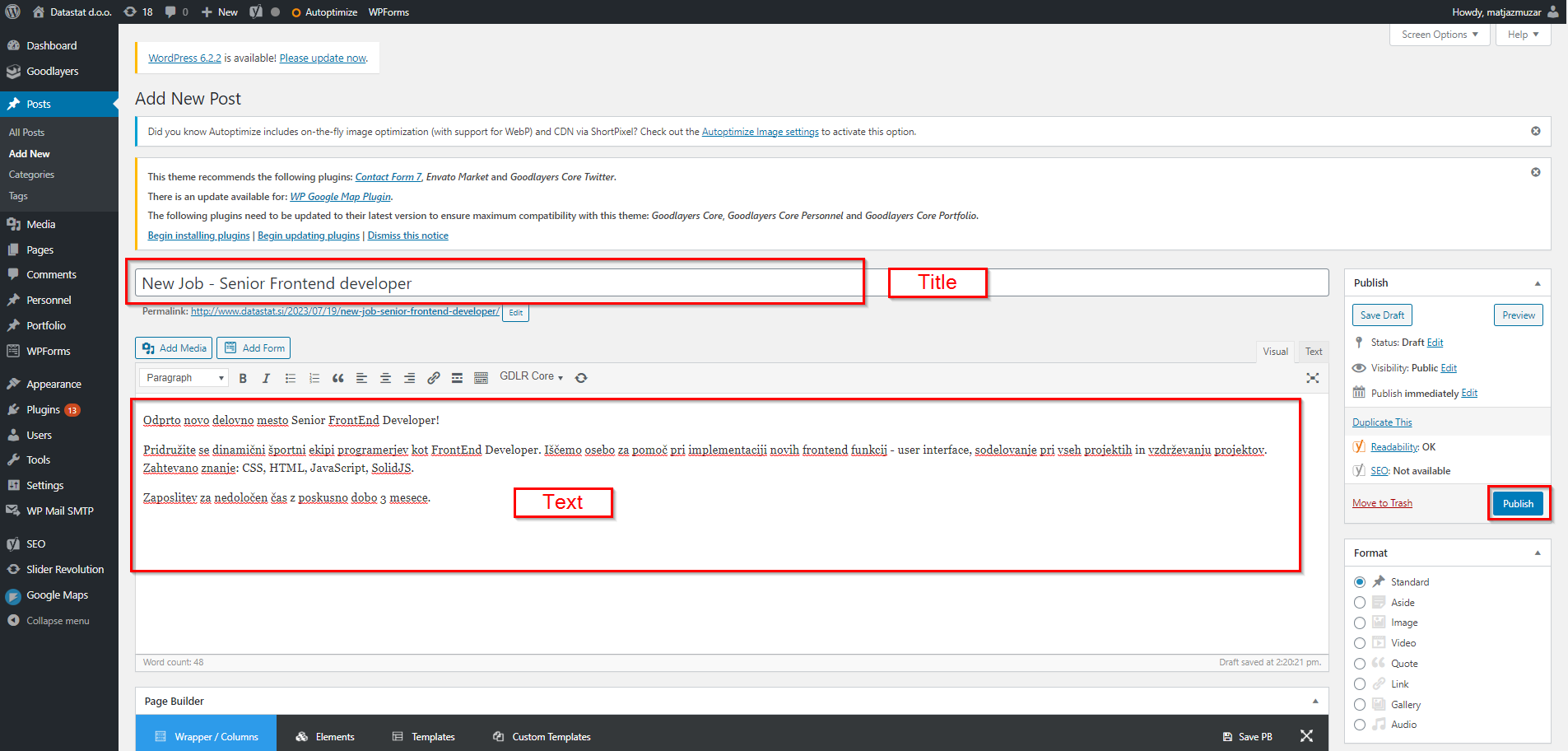
Task: Collapse the Page Builder panel
Action: [1315, 702]
